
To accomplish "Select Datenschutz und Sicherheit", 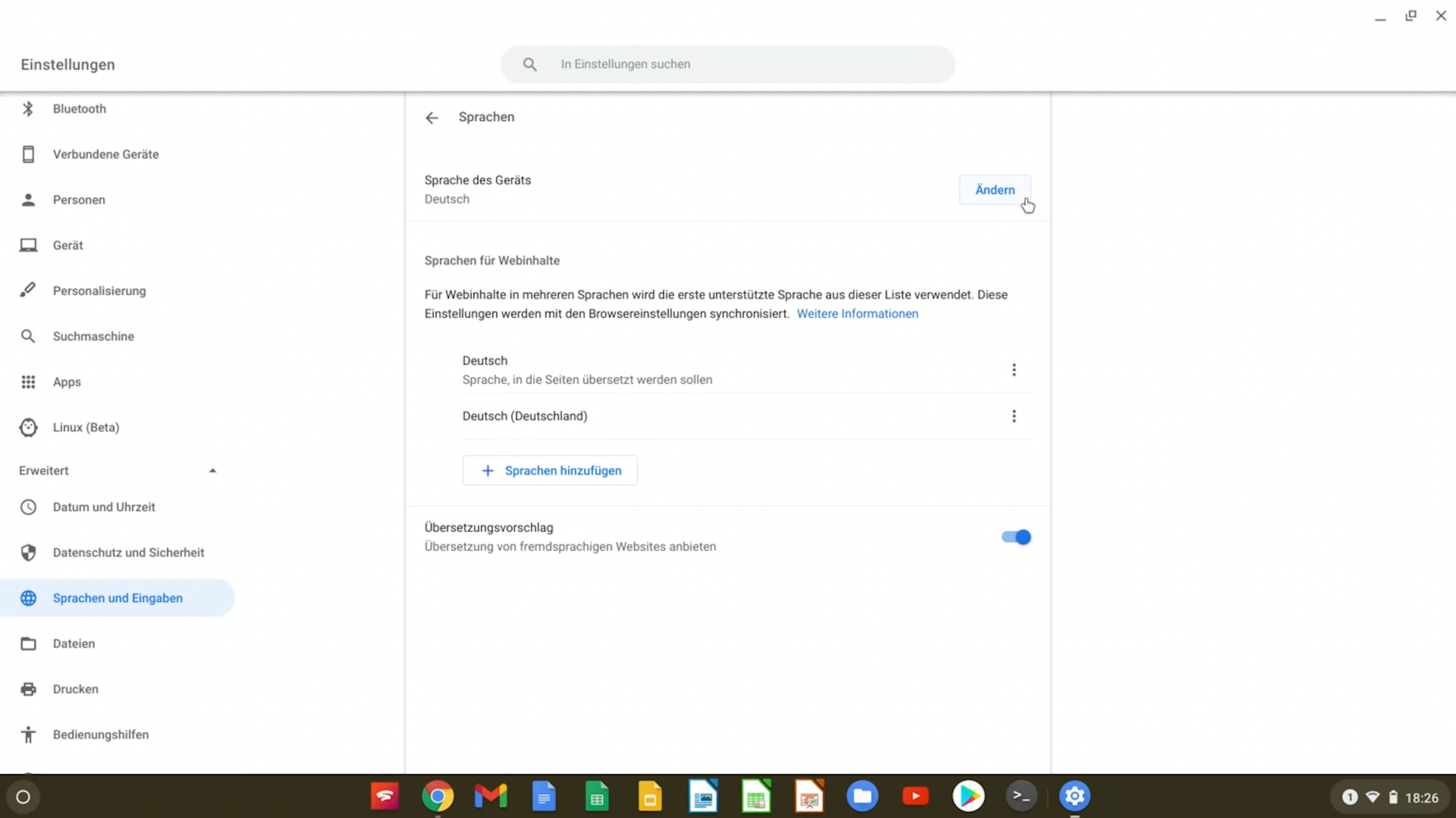I will pos(128,552).
